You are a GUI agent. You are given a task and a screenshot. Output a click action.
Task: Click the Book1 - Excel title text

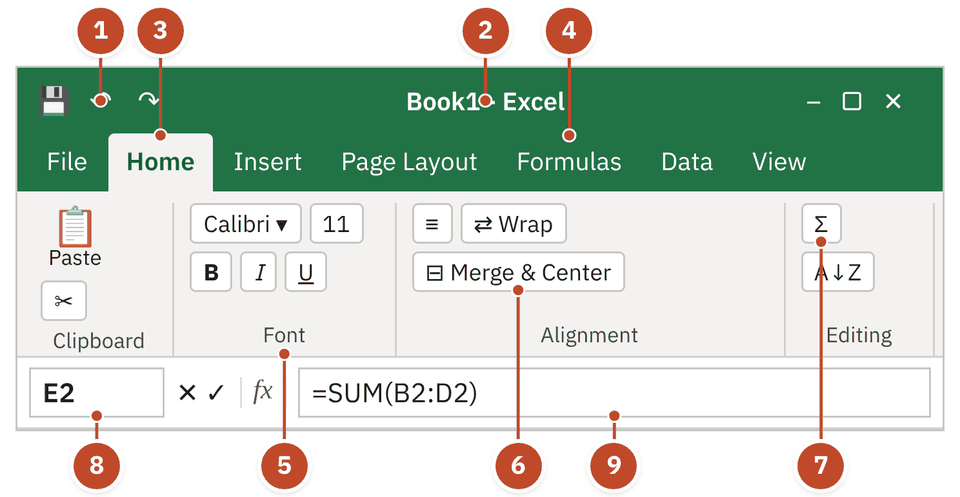pyautogui.click(x=486, y=102)
